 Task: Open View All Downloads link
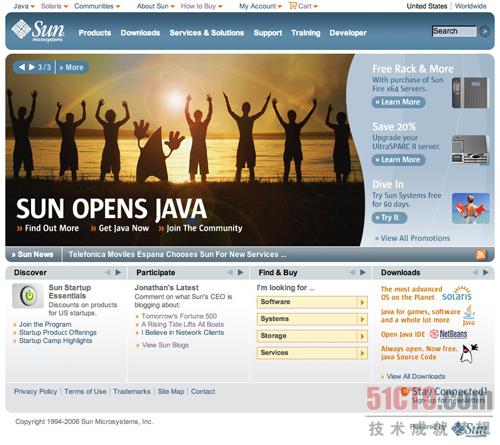click(x=416, y=376)
